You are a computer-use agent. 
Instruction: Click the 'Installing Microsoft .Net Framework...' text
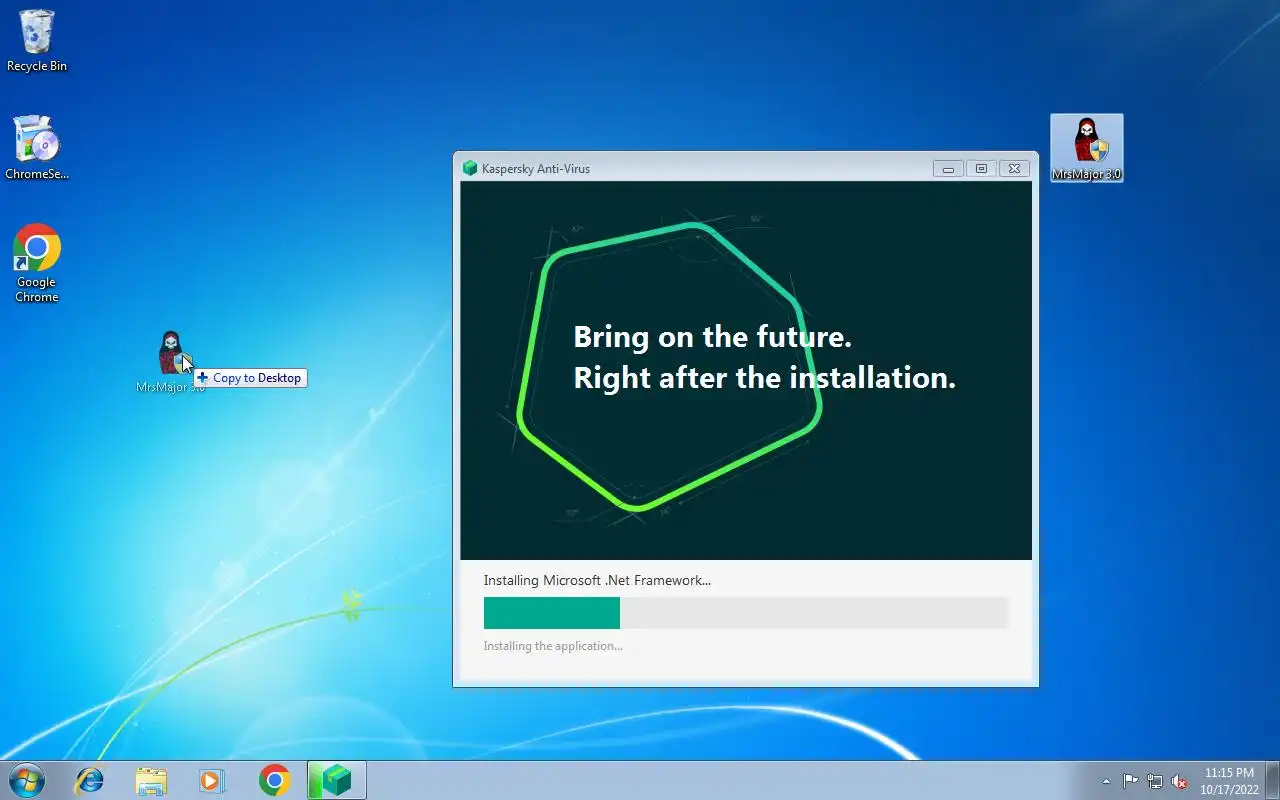tap(597, 580)
